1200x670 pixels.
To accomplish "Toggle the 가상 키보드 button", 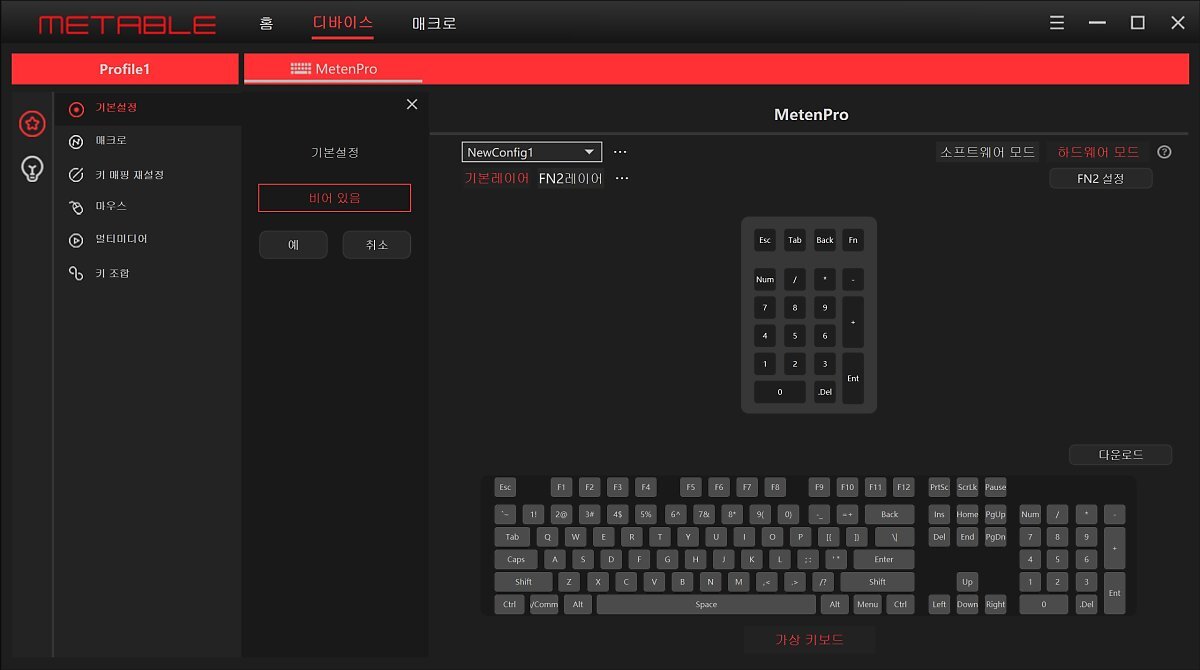I will [x=810, y=640].
